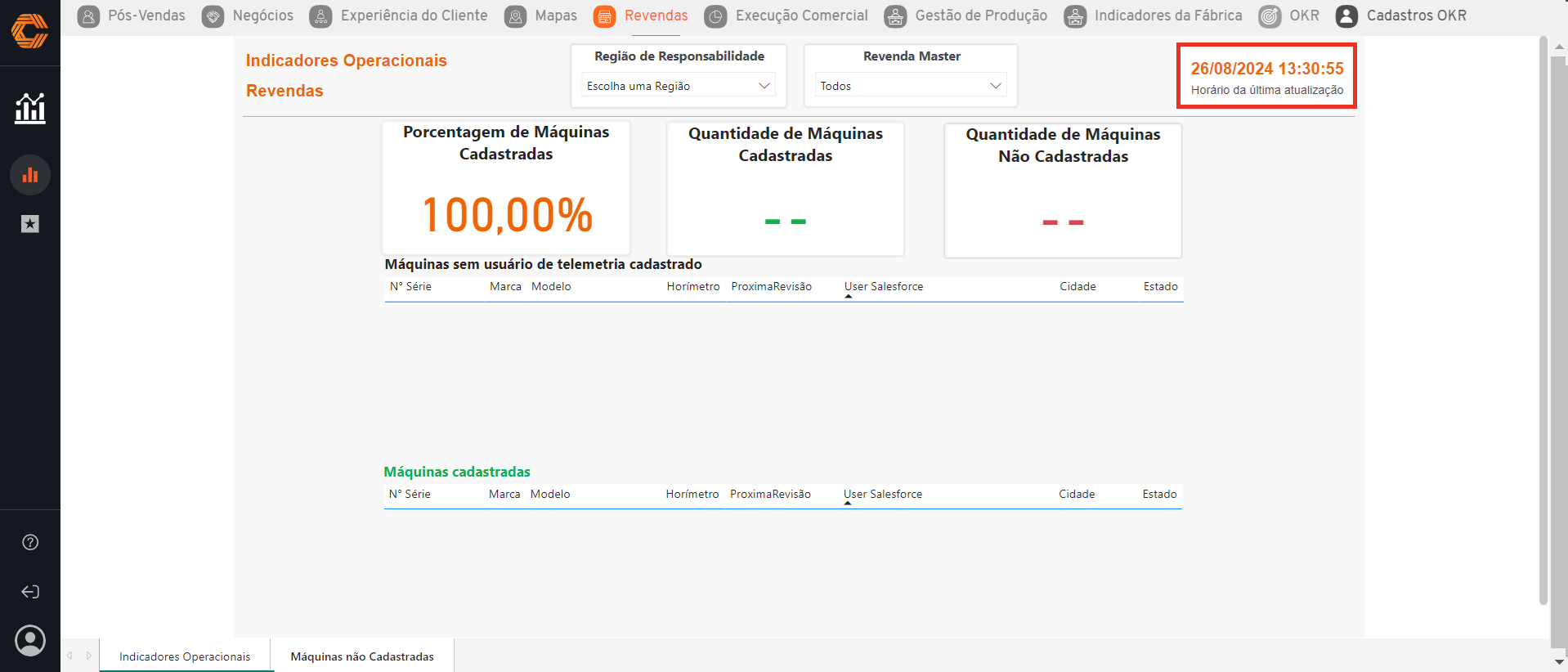
Task: Sort top table by Horímetro column
Action: pos(692,287)
